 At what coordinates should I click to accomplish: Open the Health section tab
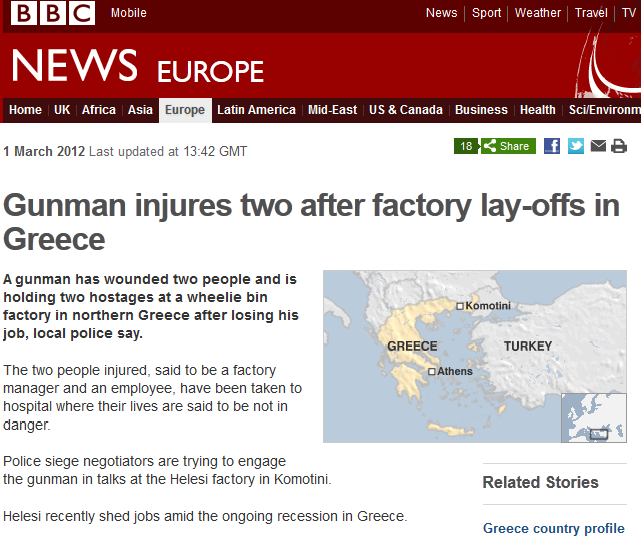tap(538, 110)
